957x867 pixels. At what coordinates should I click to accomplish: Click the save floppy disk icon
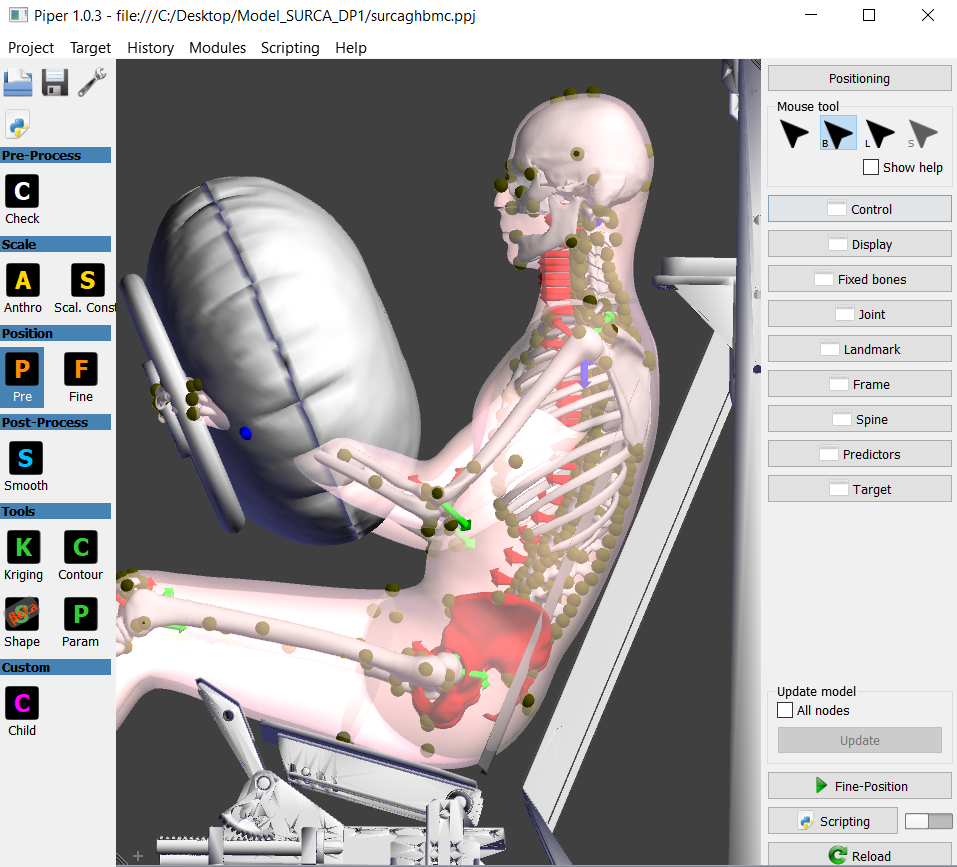pyautogui.click(x=55, y=82)
